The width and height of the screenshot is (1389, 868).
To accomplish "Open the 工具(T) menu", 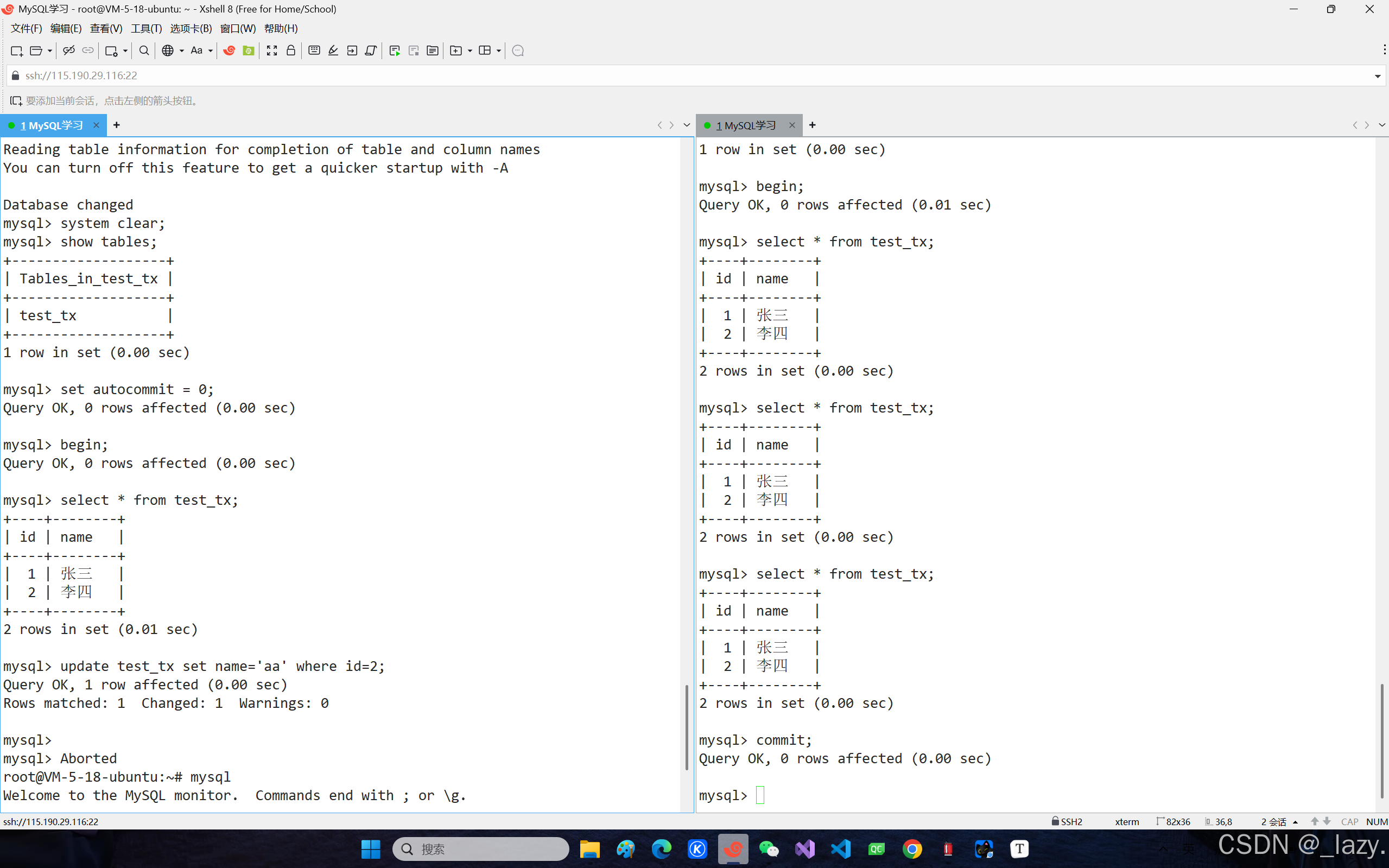I will click(146, 28).
